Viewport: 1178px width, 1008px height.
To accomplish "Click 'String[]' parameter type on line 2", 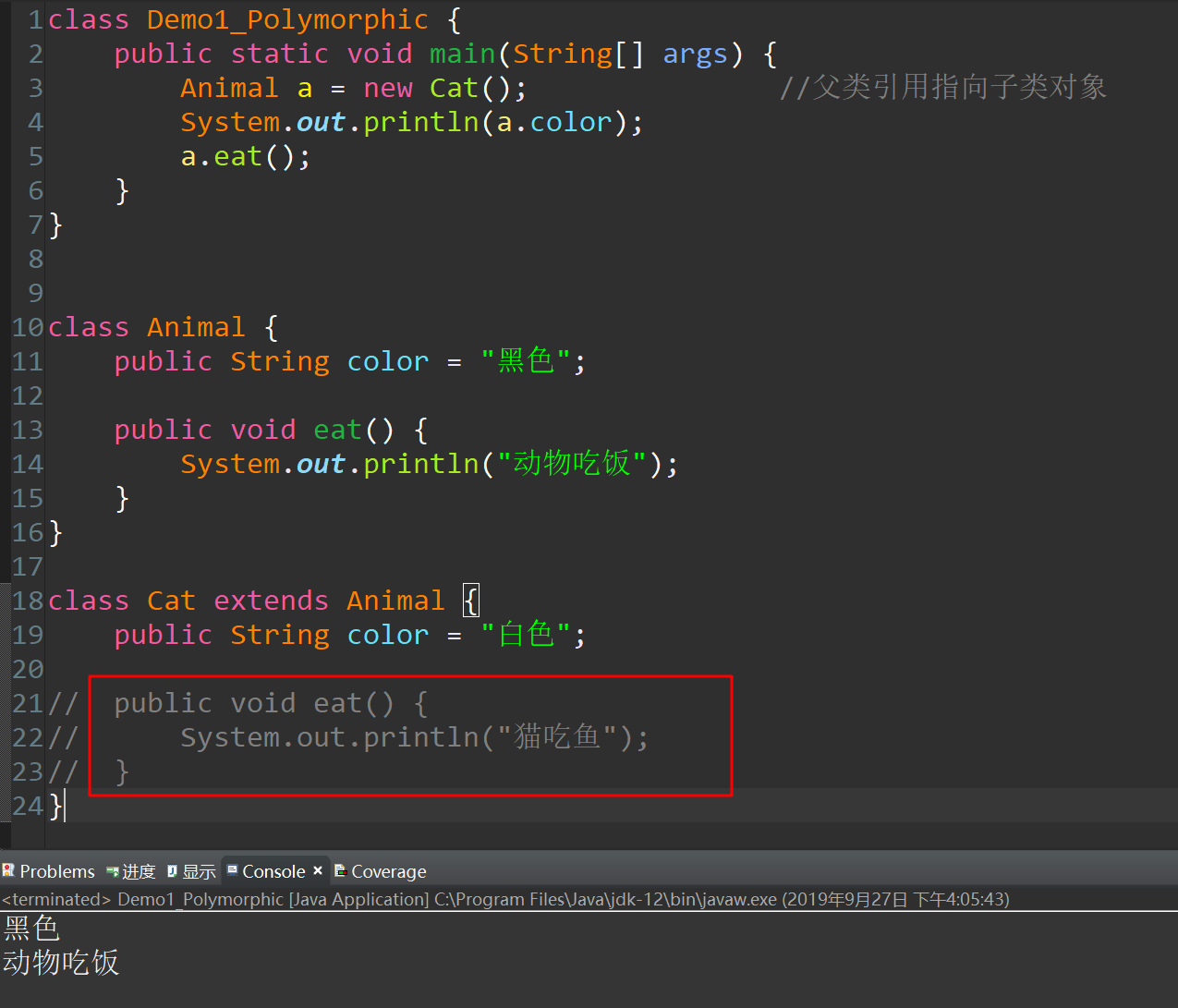I will click(x=578, y=54).
